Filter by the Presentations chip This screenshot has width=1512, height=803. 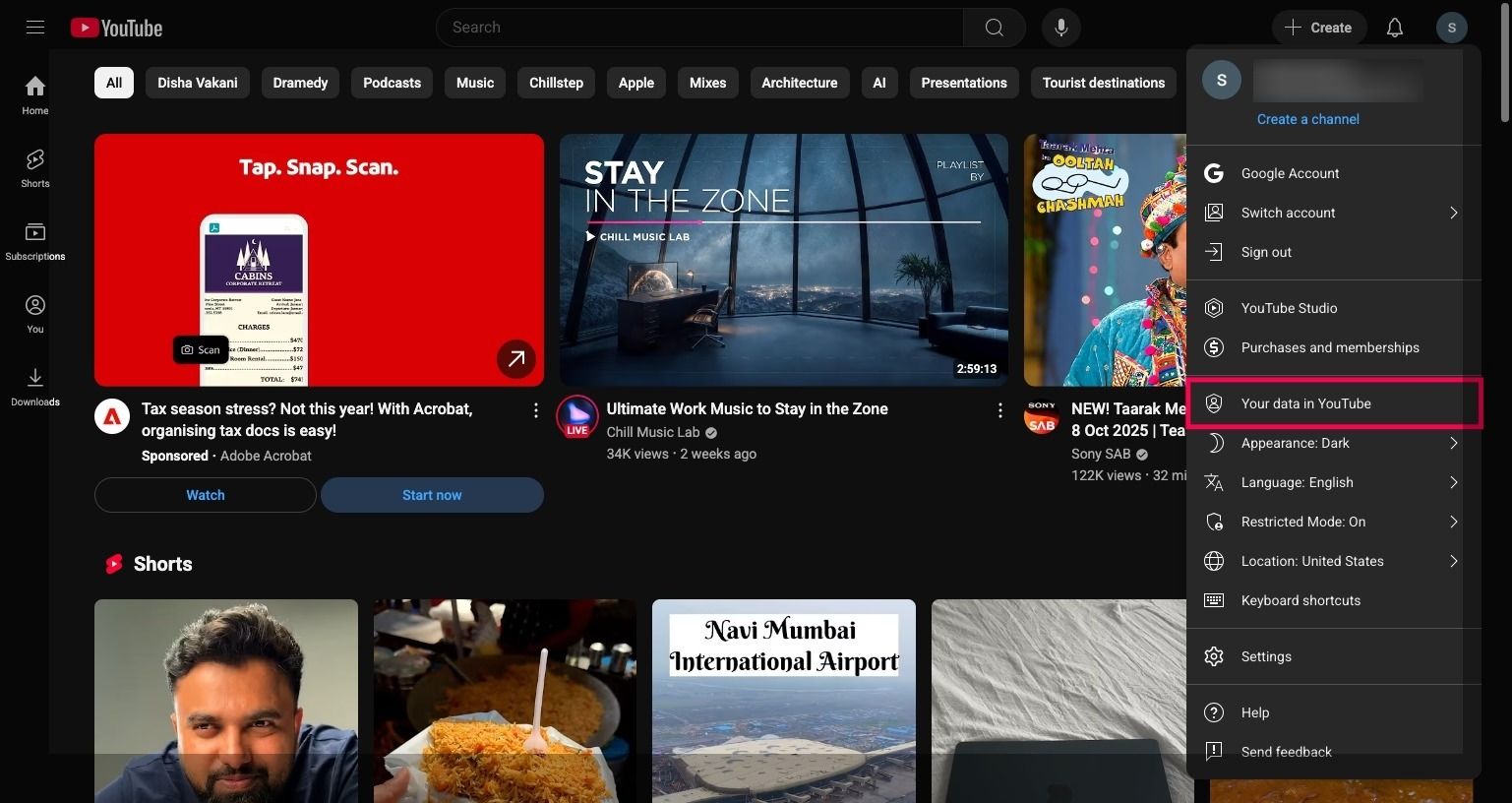pyautogui.click(x=964, y=83)
